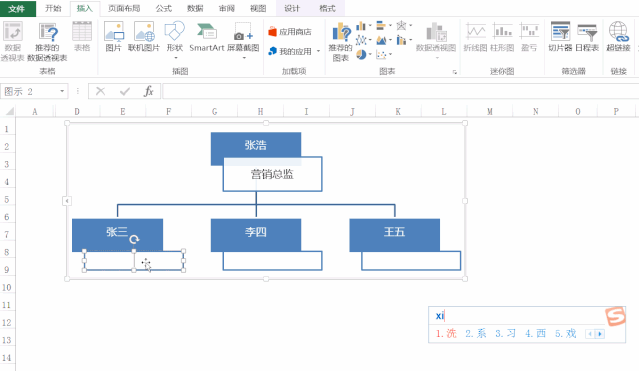Insert a combo chart
Image resolution: width=639 pixels, height=371 pixels.
point(401,40)
